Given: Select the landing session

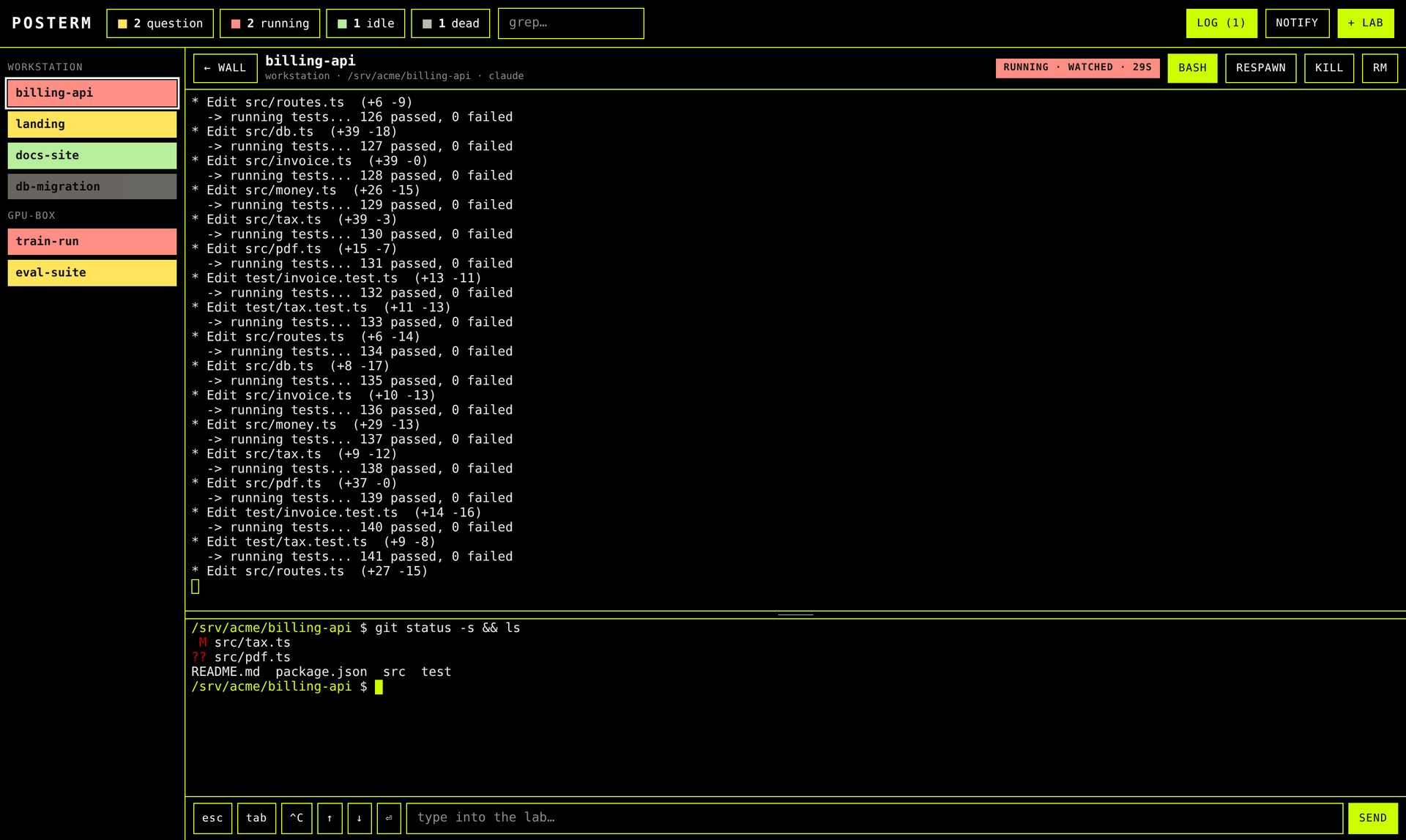Looking at the screenshot, I should (x=92, y=124).
